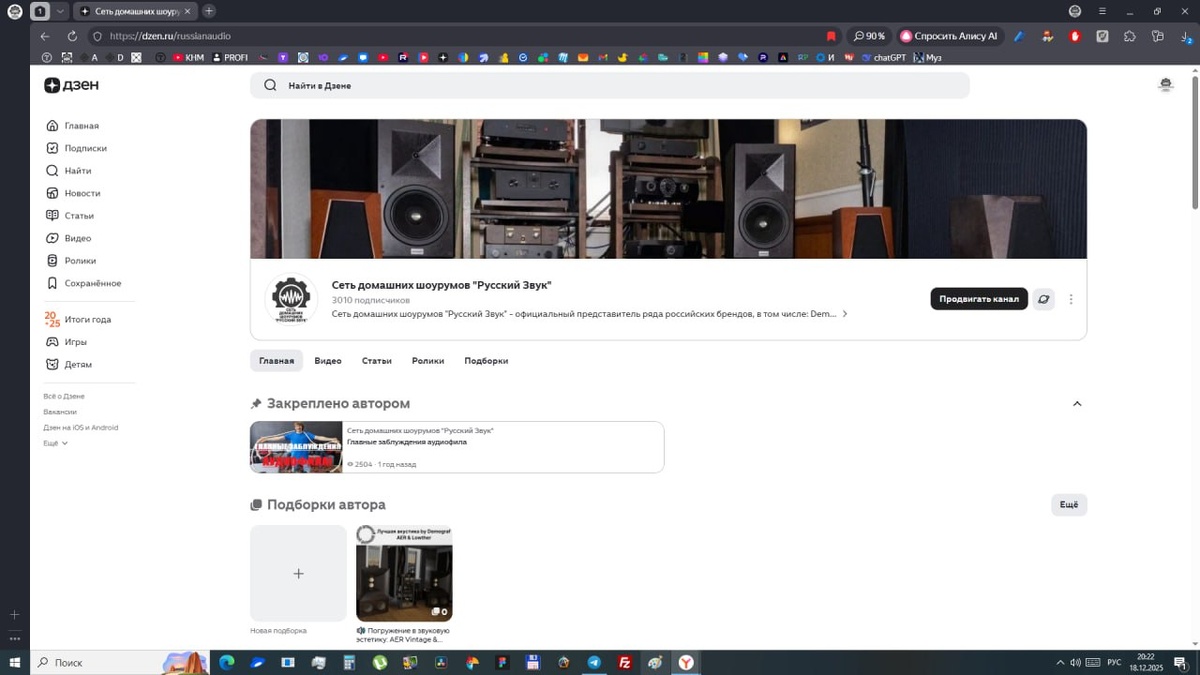Screen dimensions: 1200x675
Task: Open the tab group dropdown arrow
Action: 59,11
